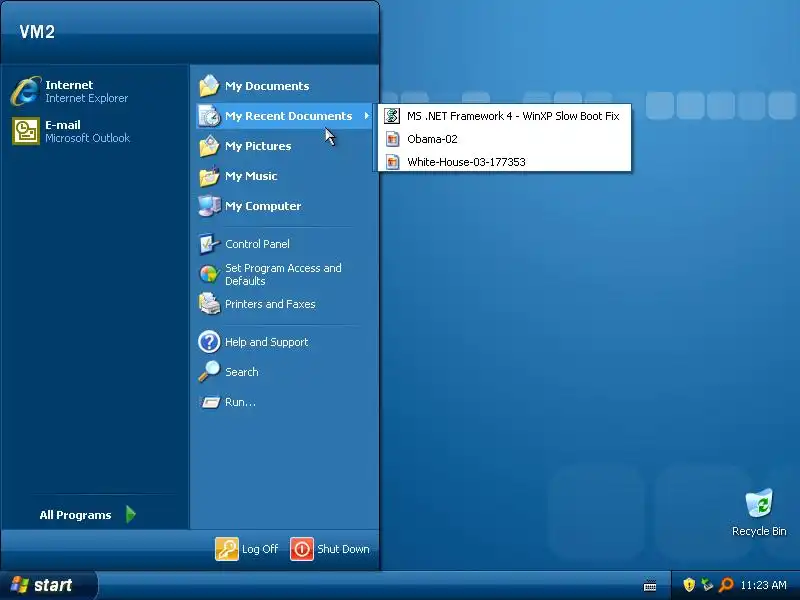Click the Control Panel icon

tap(209, 244)
